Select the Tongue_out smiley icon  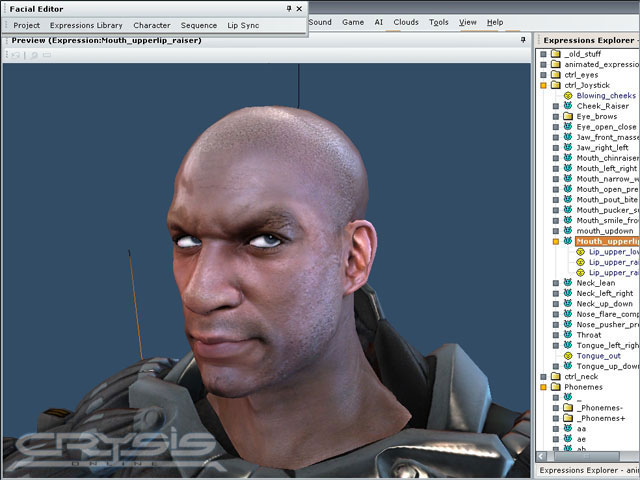(567, 356)
